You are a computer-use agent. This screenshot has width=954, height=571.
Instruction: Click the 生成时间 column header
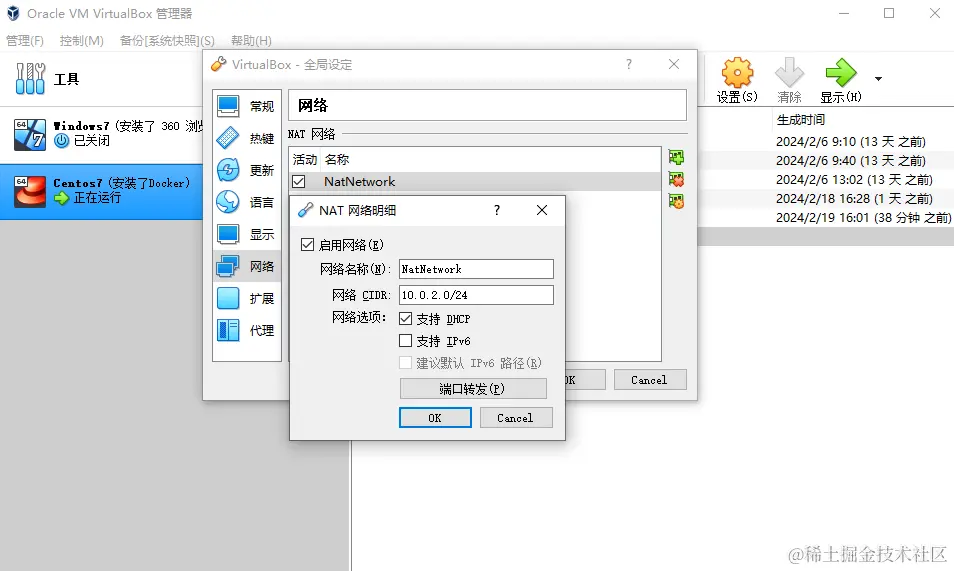point(801,120)
